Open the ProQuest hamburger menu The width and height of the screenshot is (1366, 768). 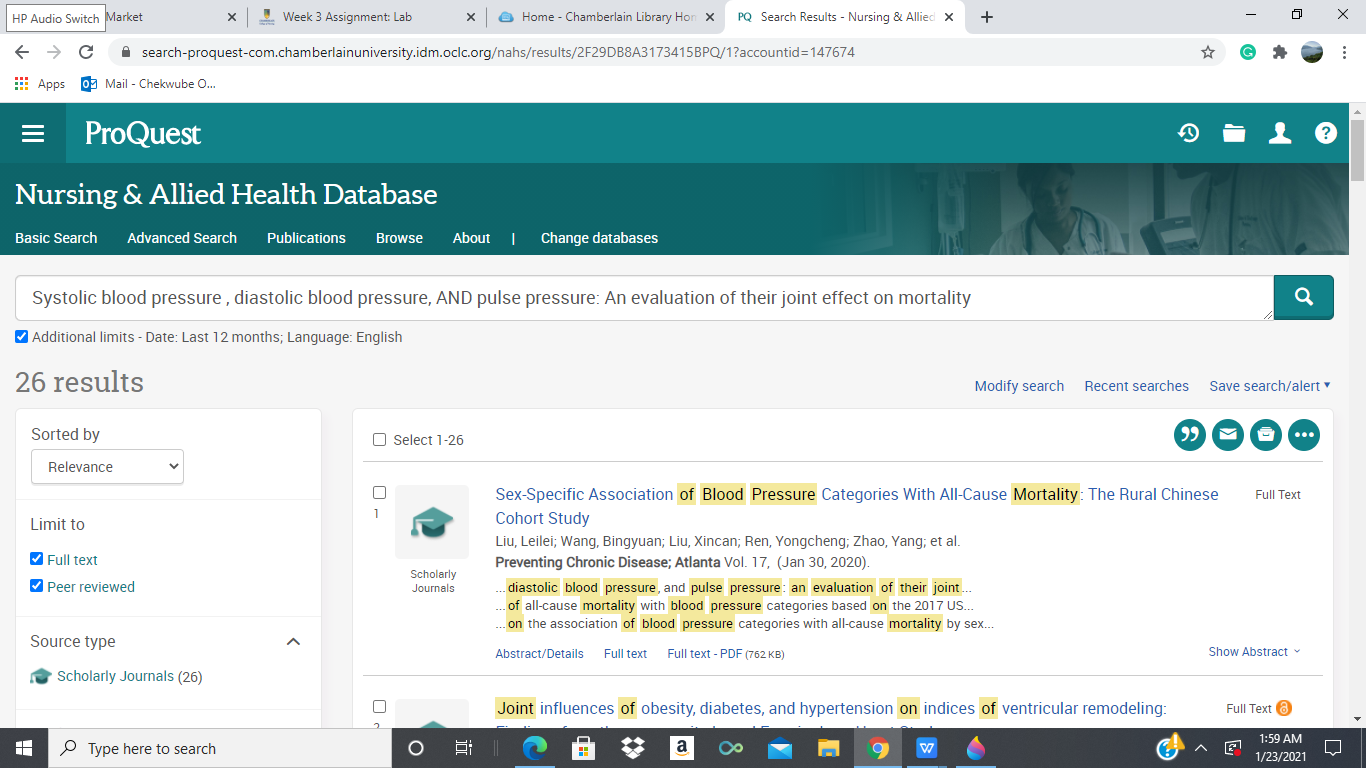pyautogui.click(x=33, y=133)
